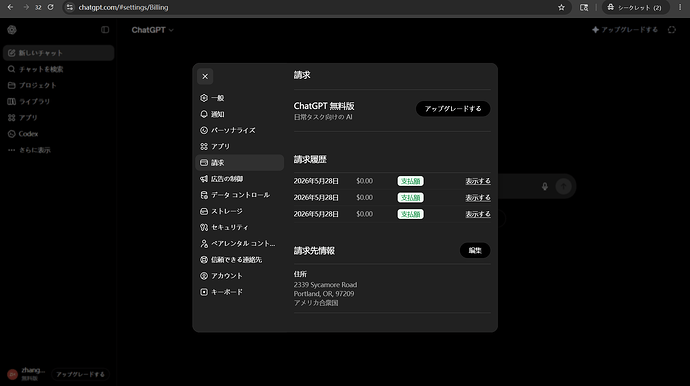Image resolution: width=690 pixels, height=386 pixels.
Task: Bookmark this page with the star icon
Action: point(561,7)
